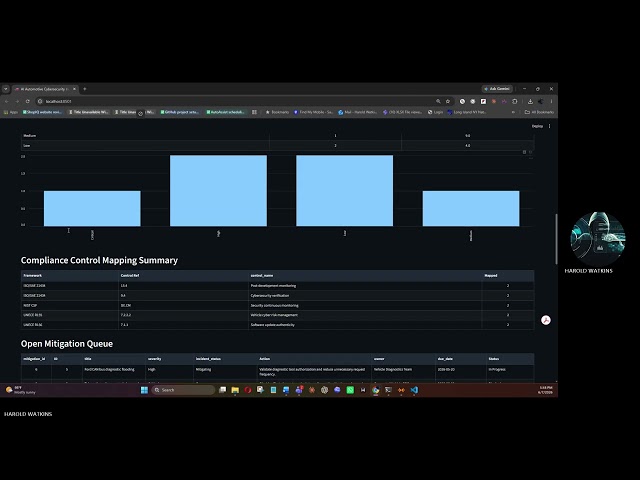Screen dimensions: 640x480
Task: Click the red Adobe Acrobat floating icon
Action: [x=546, y=320]
